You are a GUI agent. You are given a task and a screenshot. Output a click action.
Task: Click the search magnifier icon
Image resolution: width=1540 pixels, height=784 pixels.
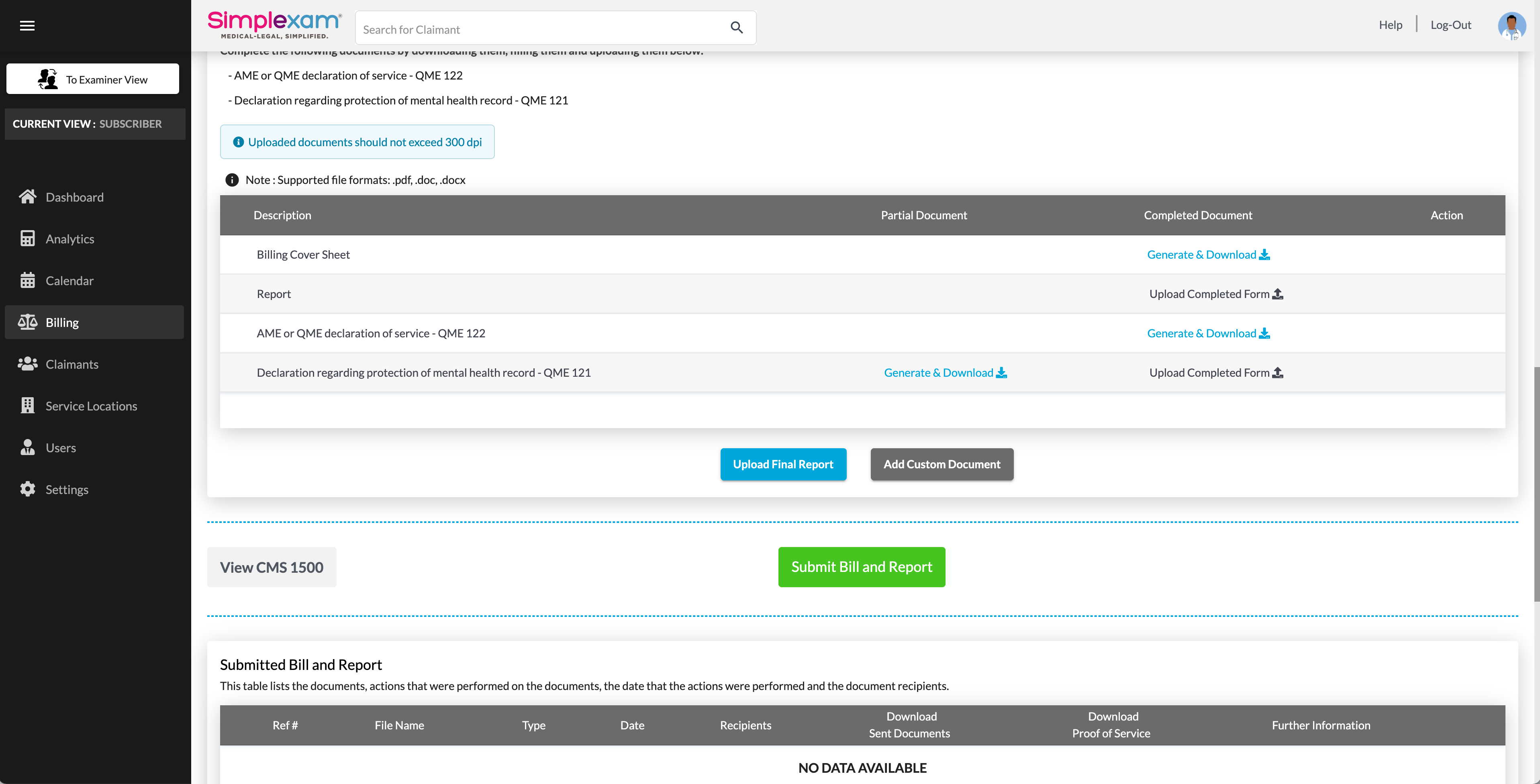(737, 27)
